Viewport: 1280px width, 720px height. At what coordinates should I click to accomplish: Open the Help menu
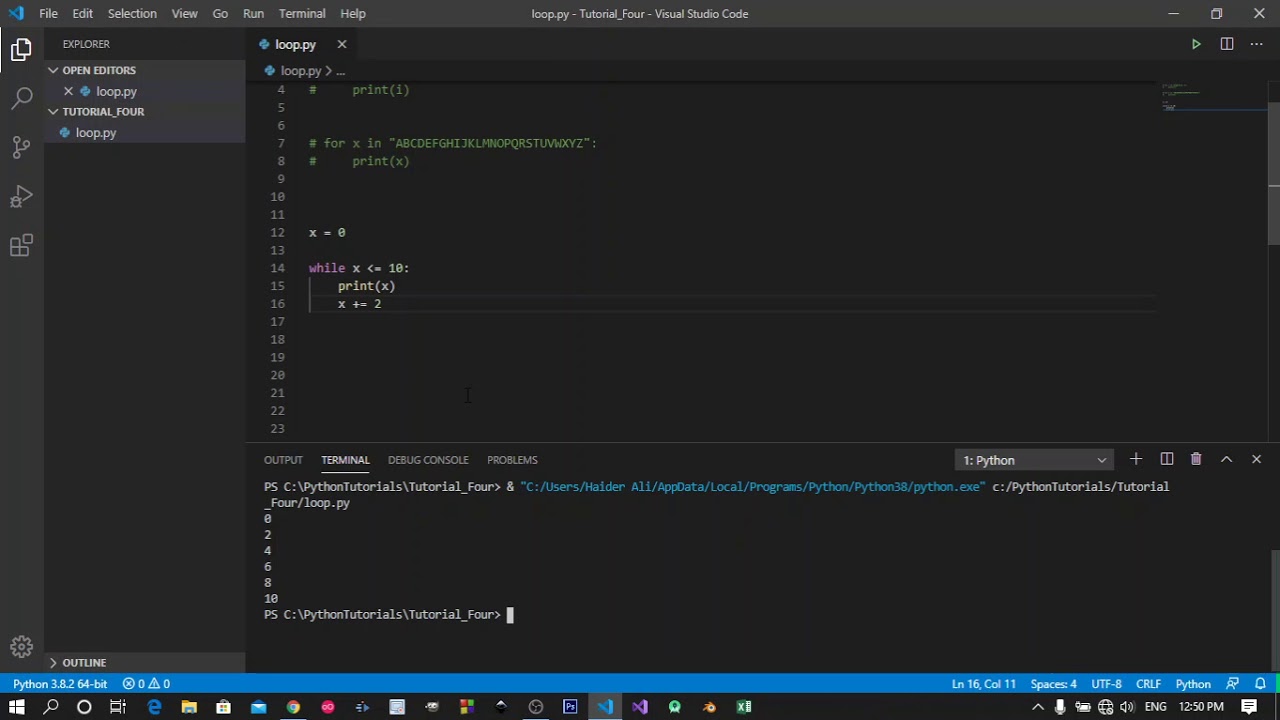[x=353, y=13]
